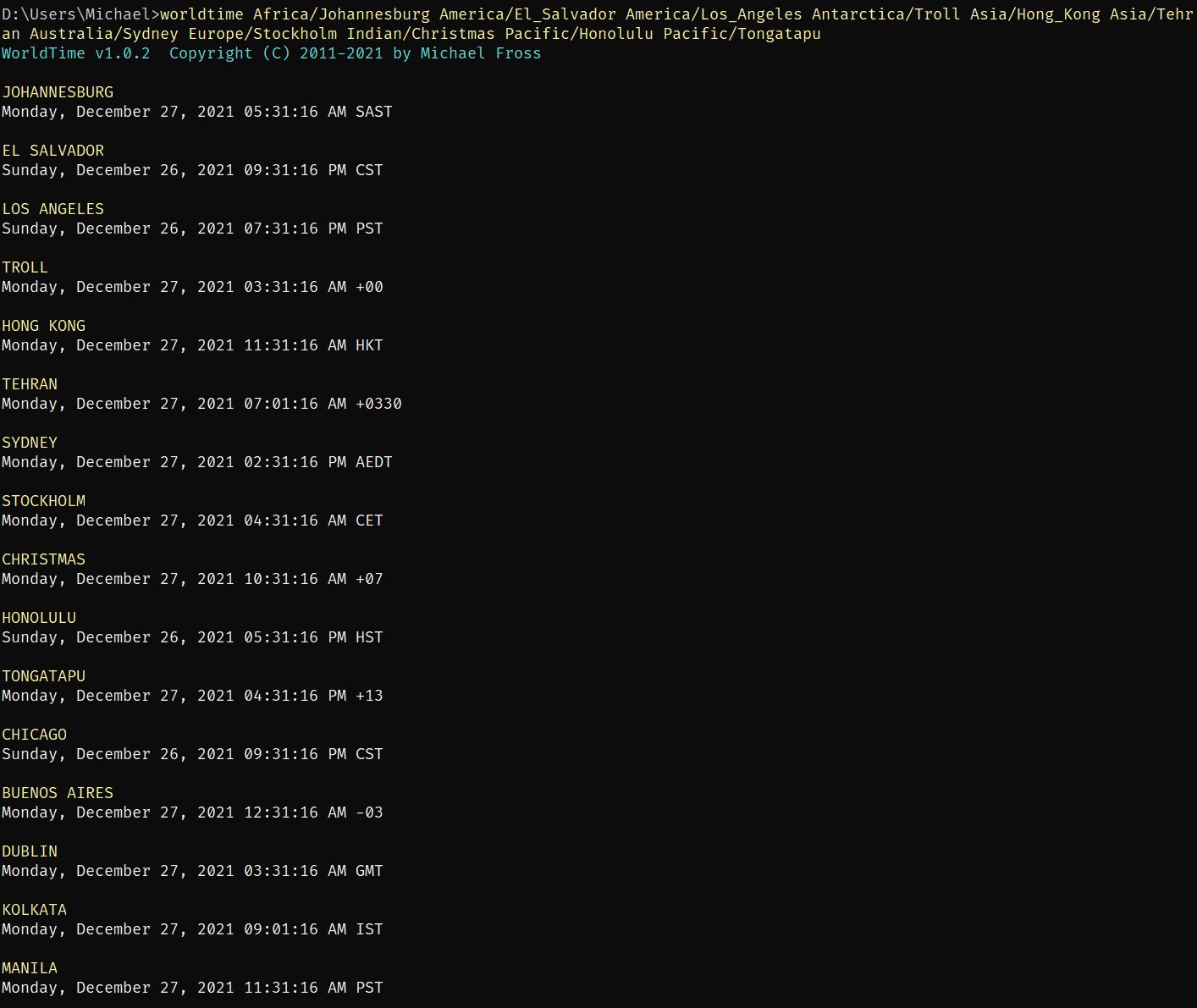This screenshot has height=1008, width=1197.
Task: Select the KOLKATA IST entry
Action: (192, 929)
